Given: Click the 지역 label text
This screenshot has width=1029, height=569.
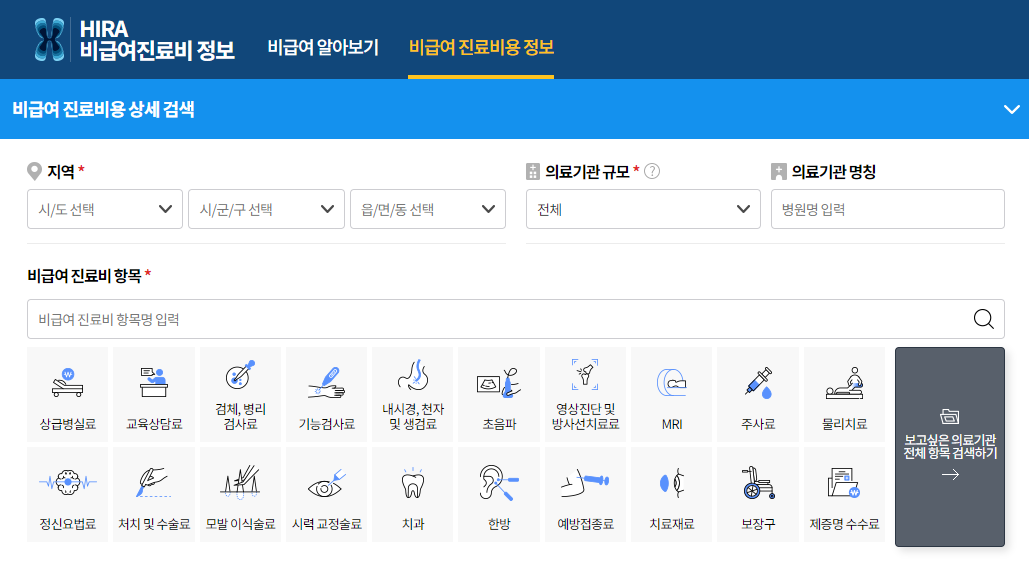Looking at the screenshot, I should [60, 171].
